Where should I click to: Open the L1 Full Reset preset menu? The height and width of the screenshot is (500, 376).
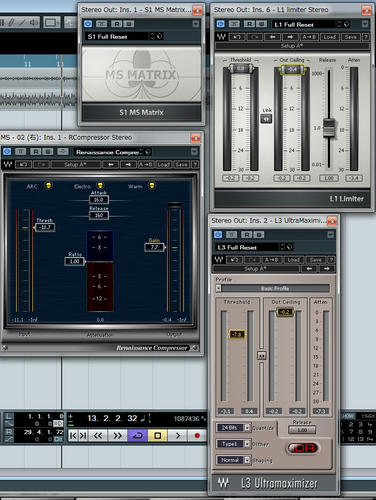[x=311, y=24]
